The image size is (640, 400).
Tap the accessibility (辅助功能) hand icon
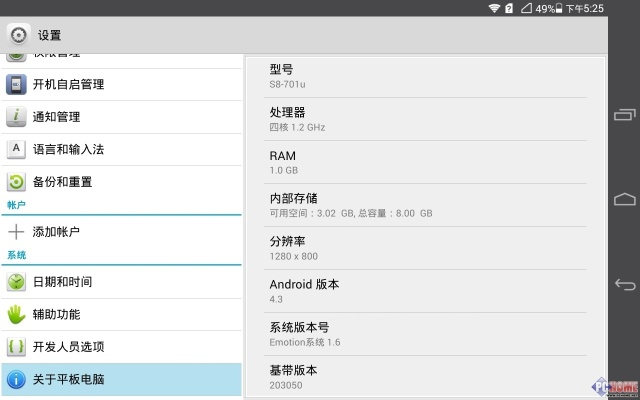pos(16,314)
